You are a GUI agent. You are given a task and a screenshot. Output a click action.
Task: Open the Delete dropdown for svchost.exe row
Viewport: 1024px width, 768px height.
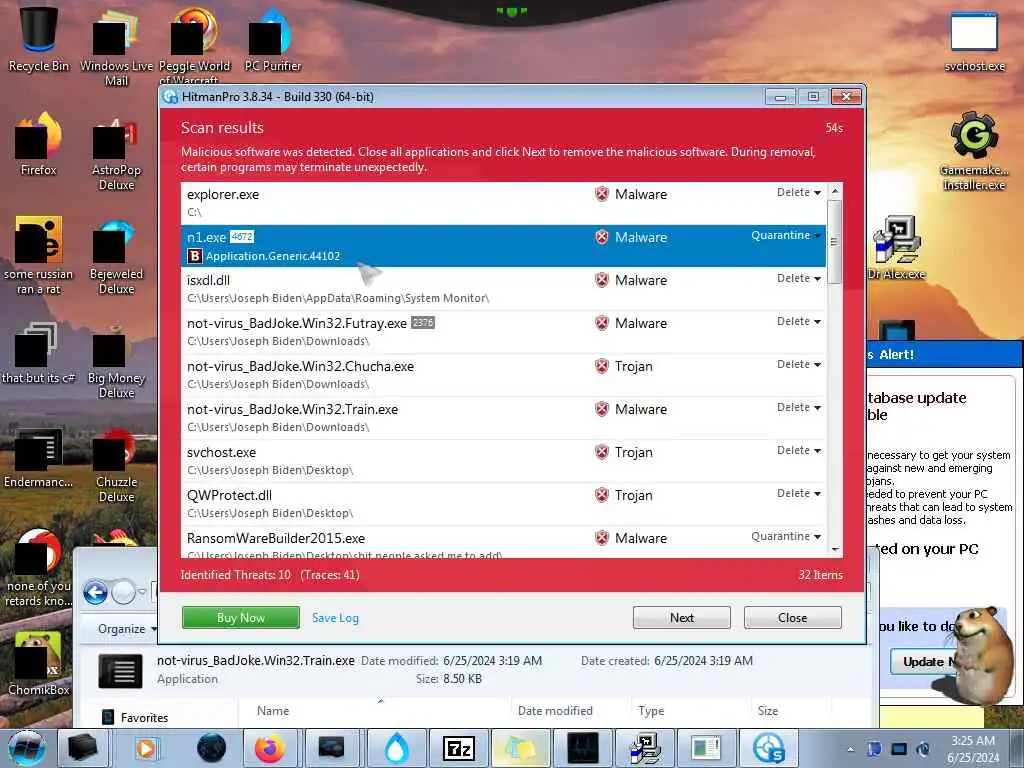[x=799, y=451]
